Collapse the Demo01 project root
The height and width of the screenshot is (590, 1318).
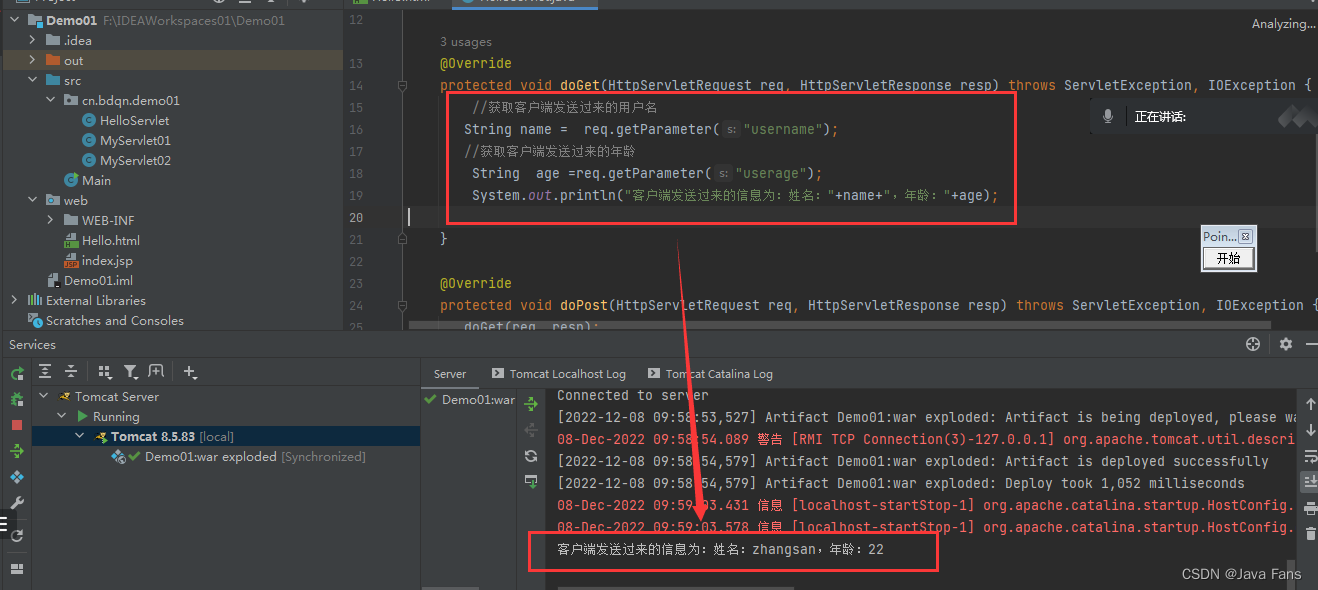(x=14, y=21)
